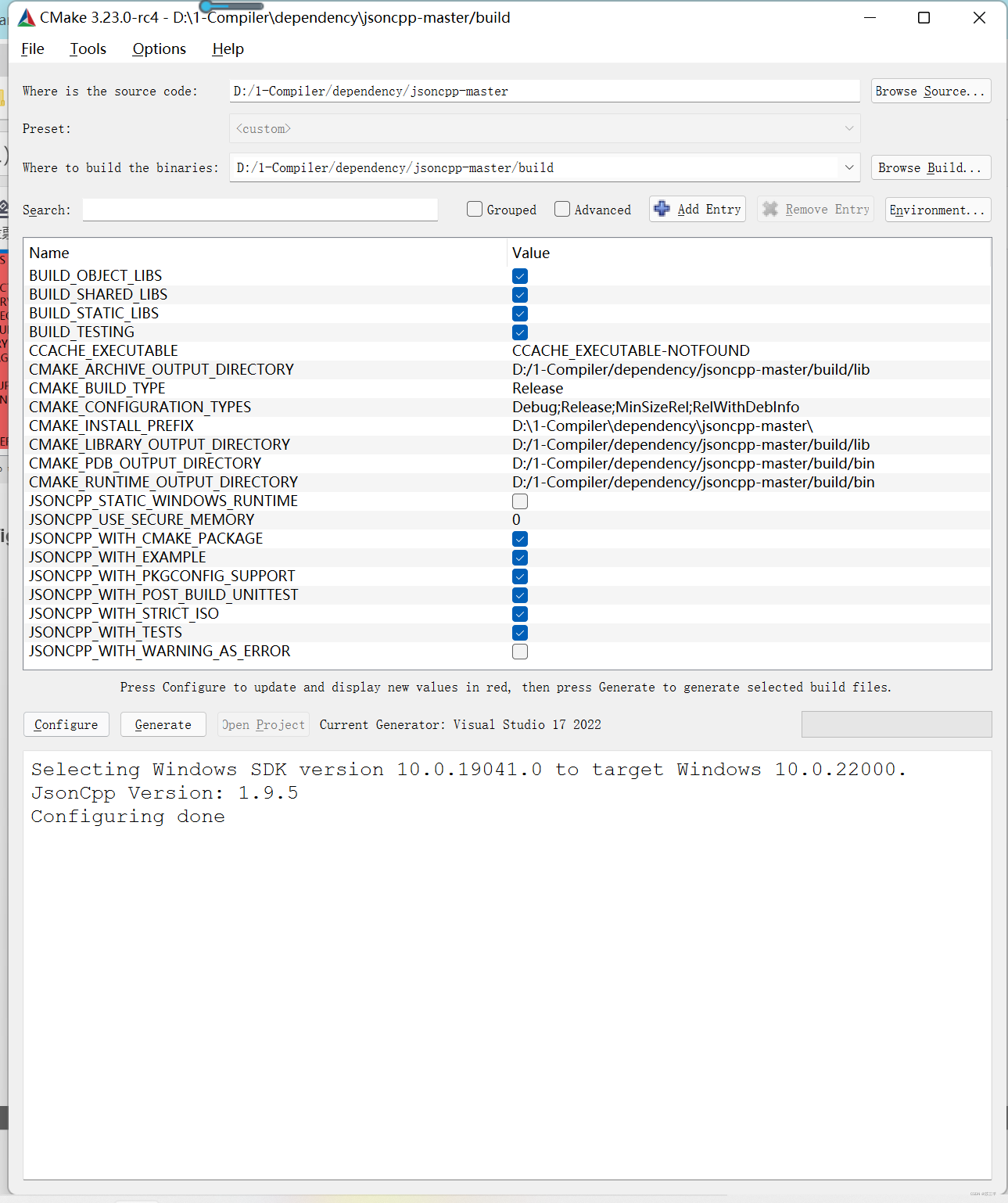1008x1203 pixels.
Task: Open the Help menu
Action: tap(228, 48)
